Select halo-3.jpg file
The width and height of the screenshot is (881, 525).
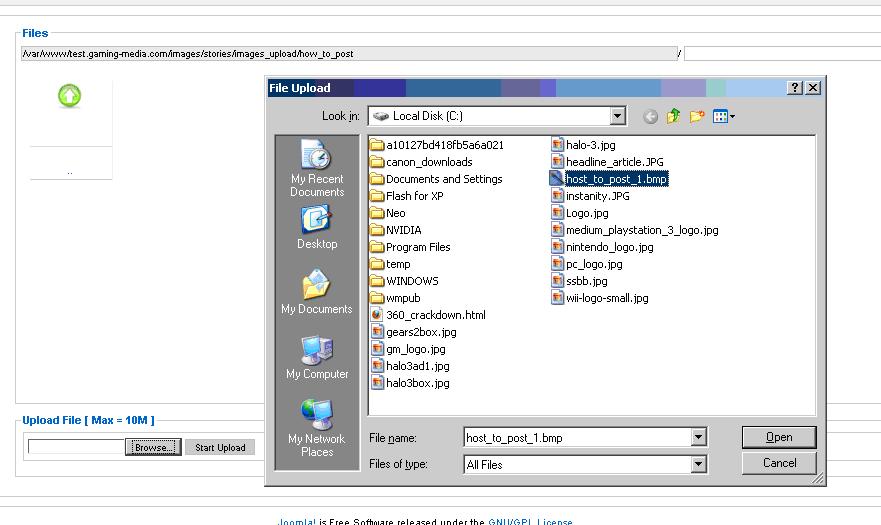(583, 145)
